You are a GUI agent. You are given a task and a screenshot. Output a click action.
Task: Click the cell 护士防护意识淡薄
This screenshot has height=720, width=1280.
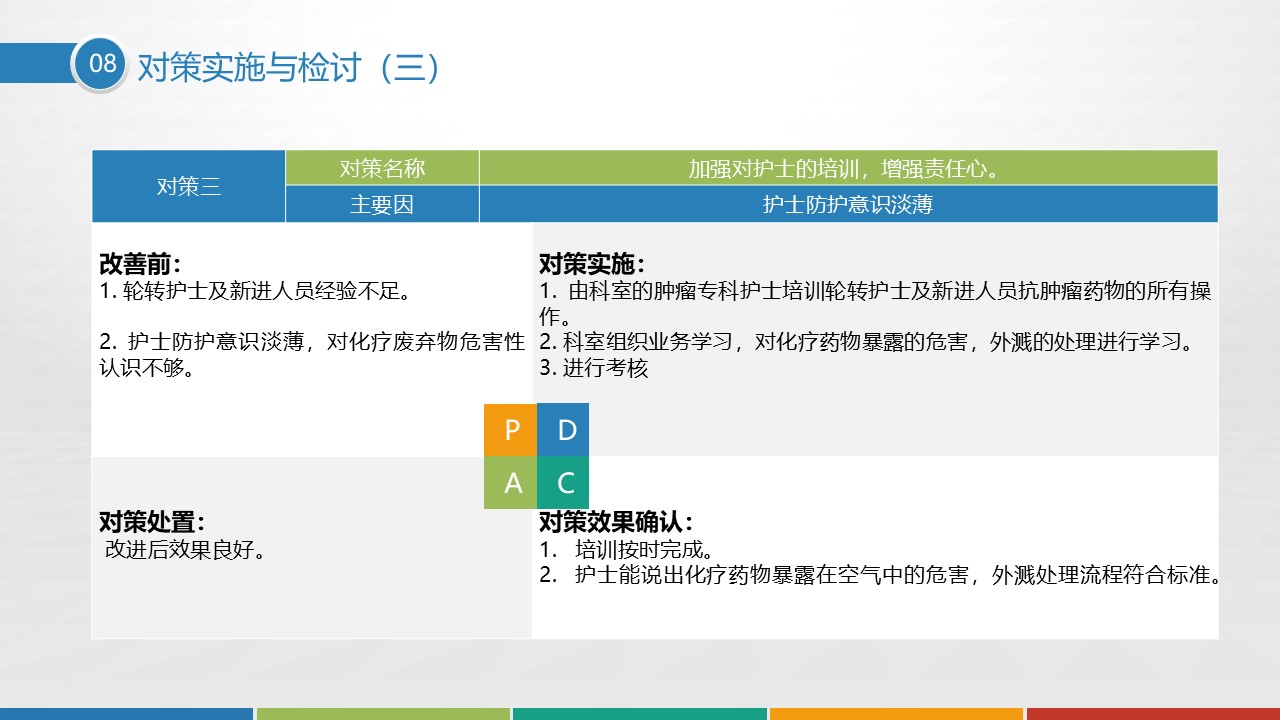click(848, 204)
